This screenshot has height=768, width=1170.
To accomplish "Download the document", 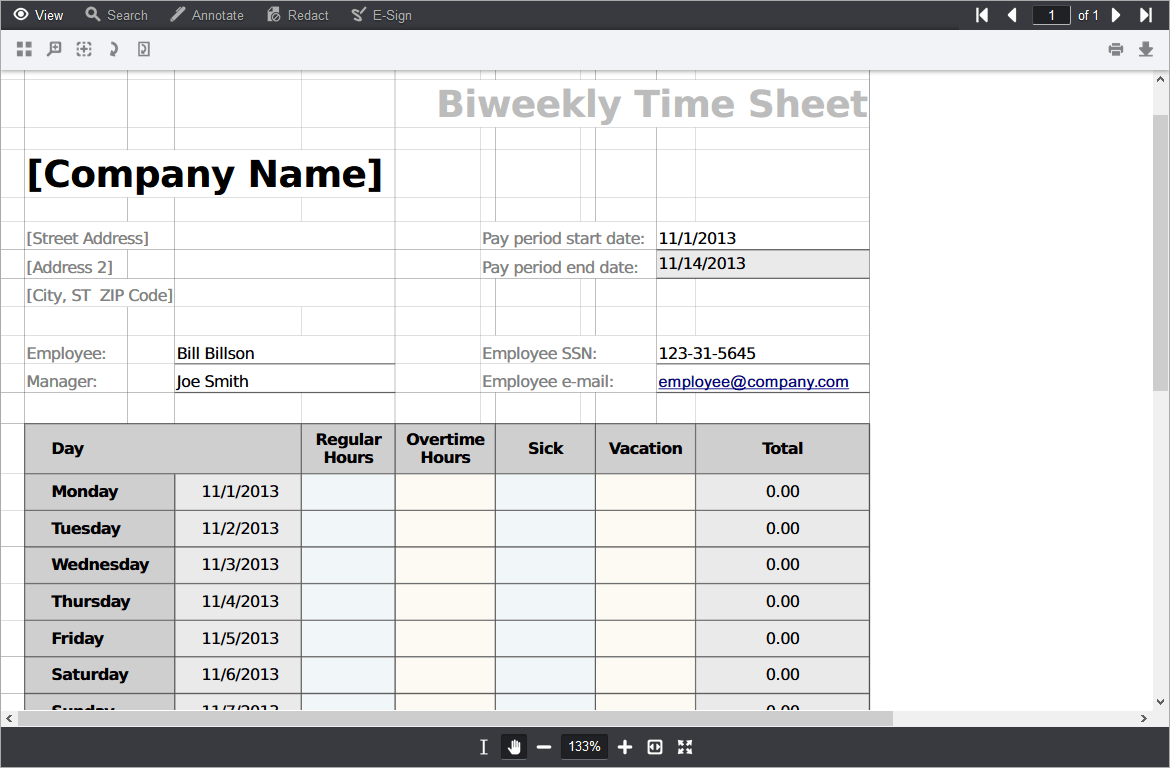I will point(1146,48).
